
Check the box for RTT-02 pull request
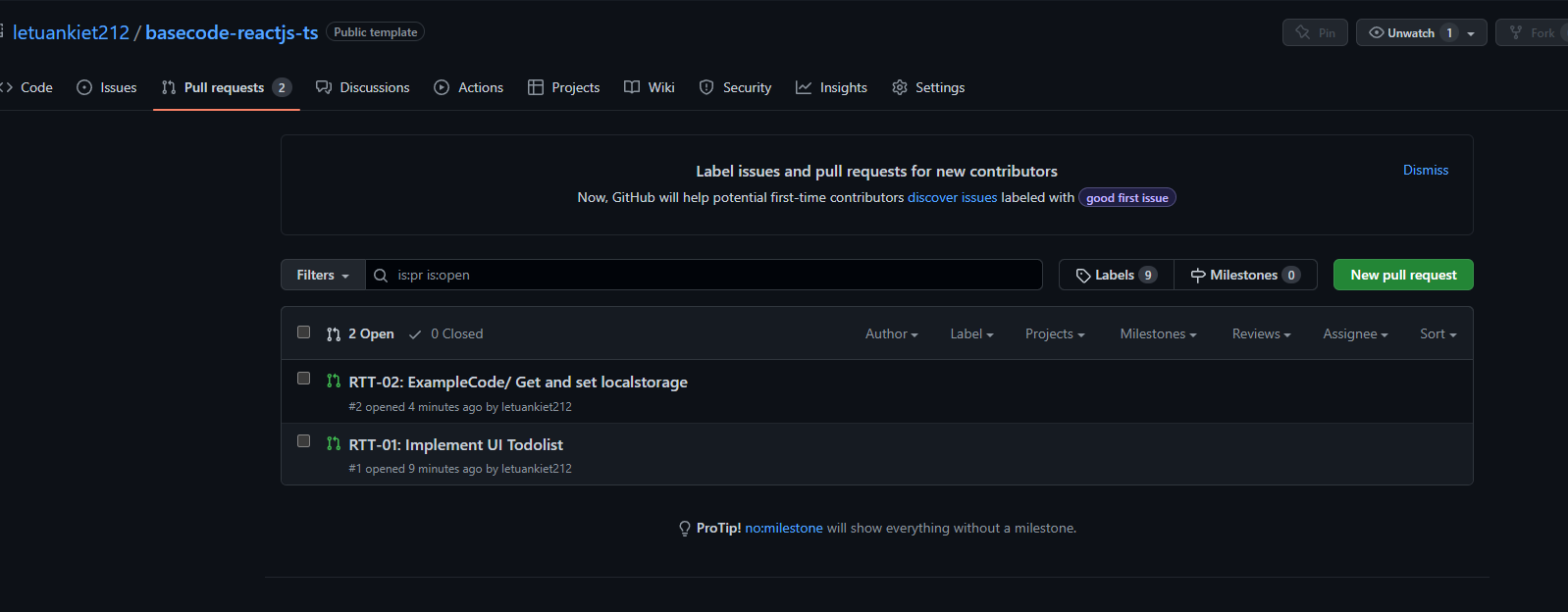point(304,379)
